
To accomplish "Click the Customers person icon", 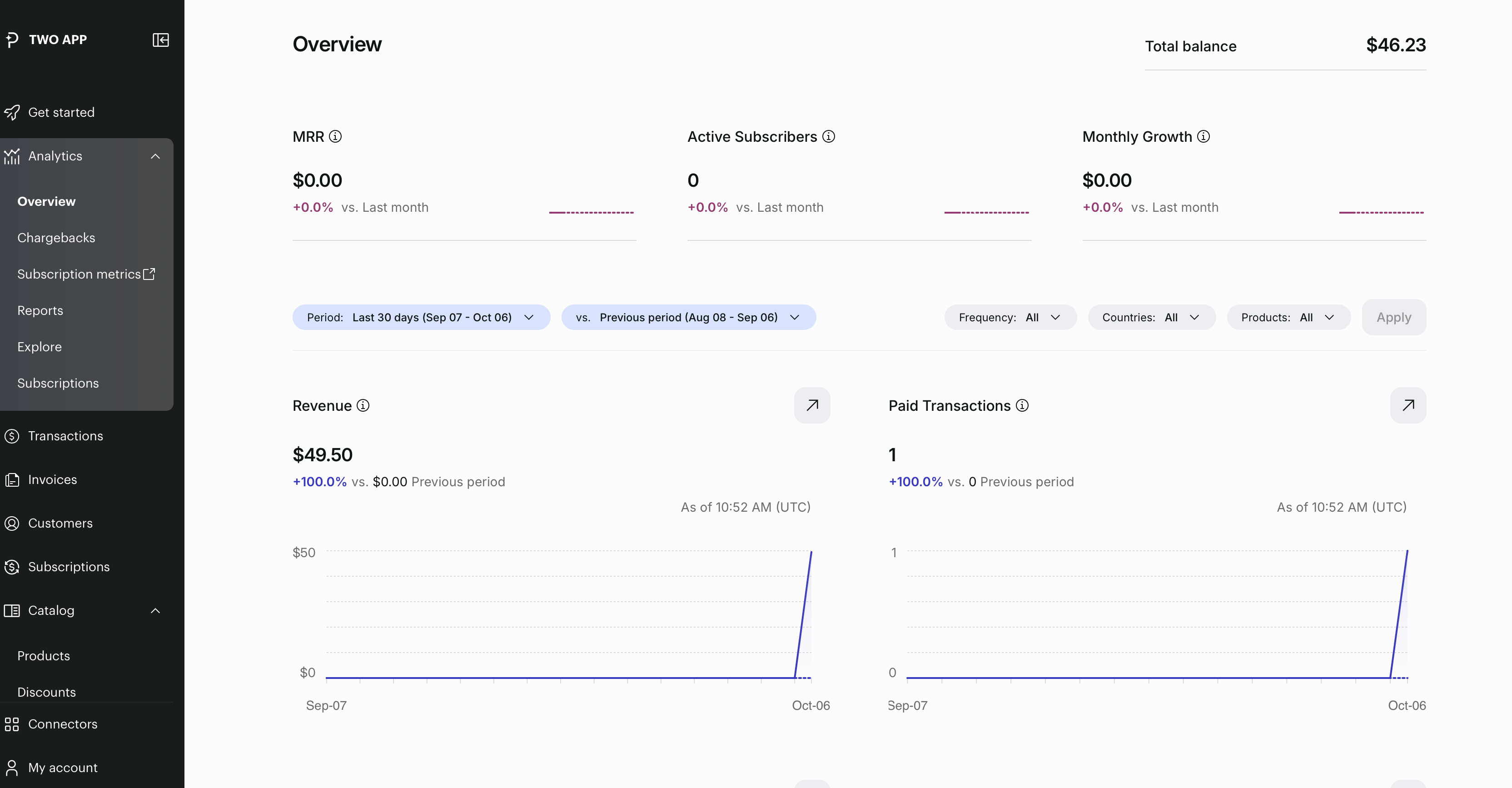I will (x=12, y=523).
